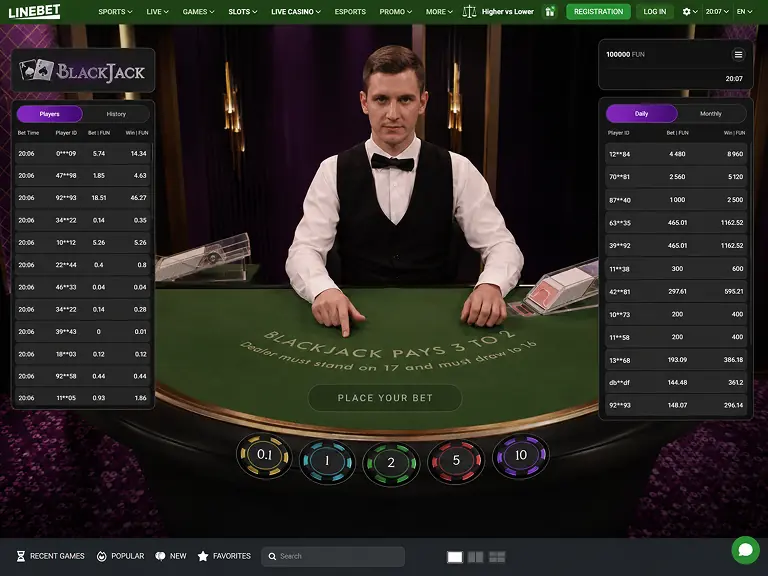Expand the Games dropdown
This screenshot has width=768, height=576.
click(x=198, y=11)
